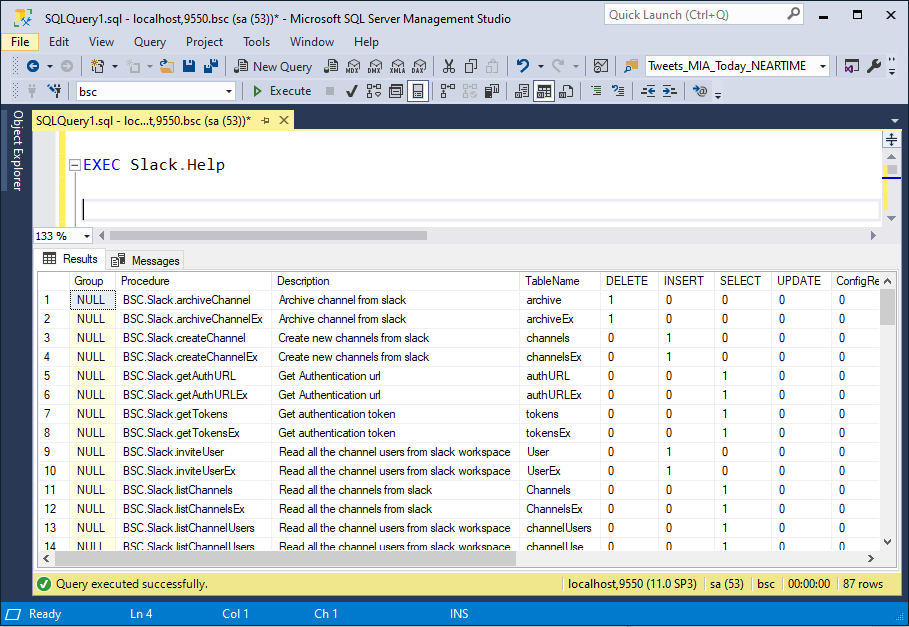Click the Description column header

point(395,281)
